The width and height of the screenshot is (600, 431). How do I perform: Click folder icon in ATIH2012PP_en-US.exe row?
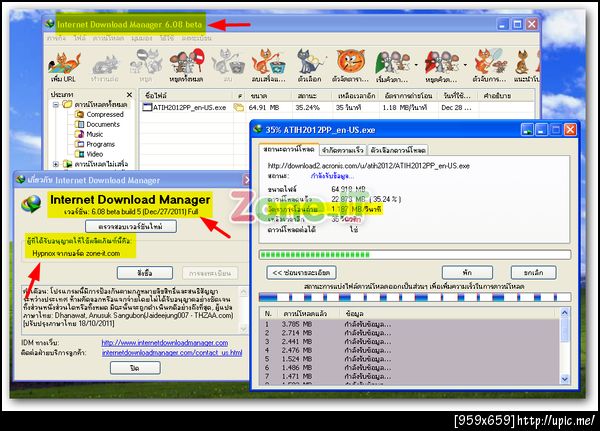[x=239, y=108]
